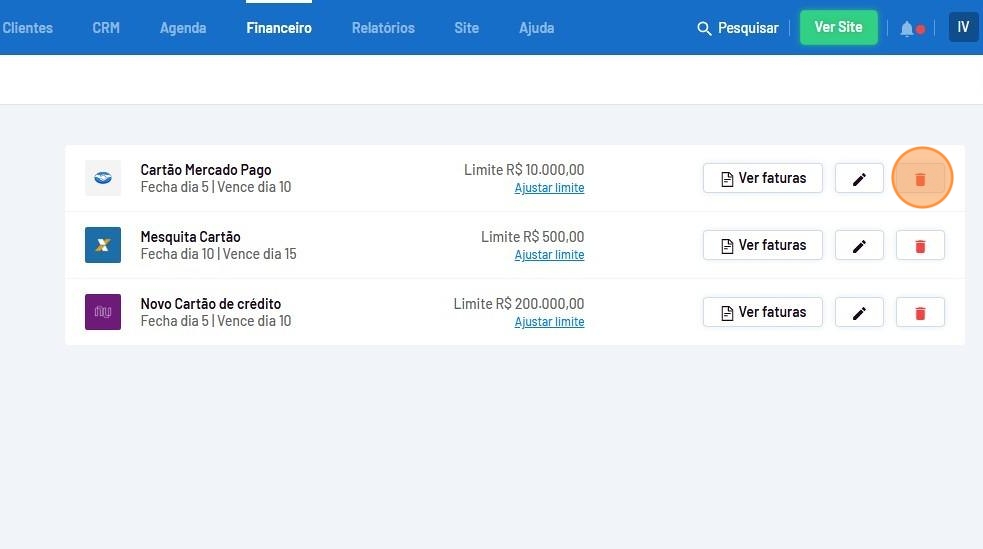The image size is (983, 549).
Task: Switch to the Agenda section
Action: (183, 28)
